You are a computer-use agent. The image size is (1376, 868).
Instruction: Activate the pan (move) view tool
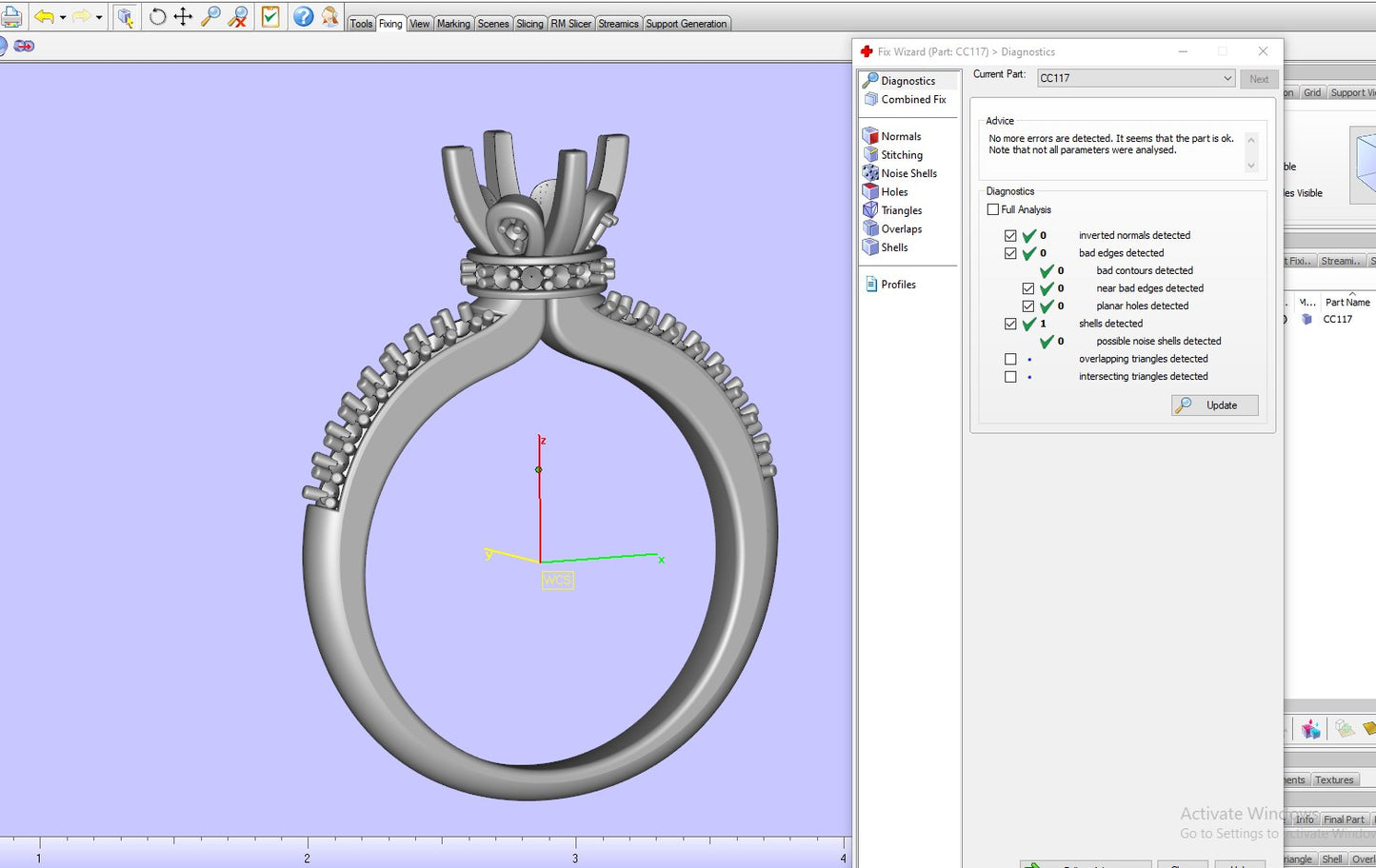point(183,17)
